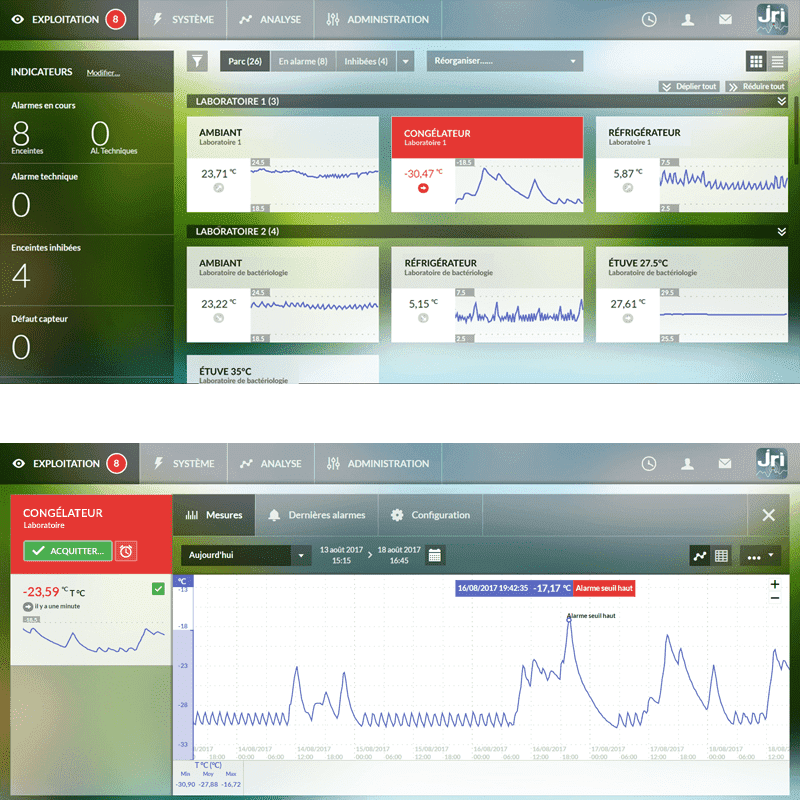Switch to grid view of sensors

tap(756, 61)
